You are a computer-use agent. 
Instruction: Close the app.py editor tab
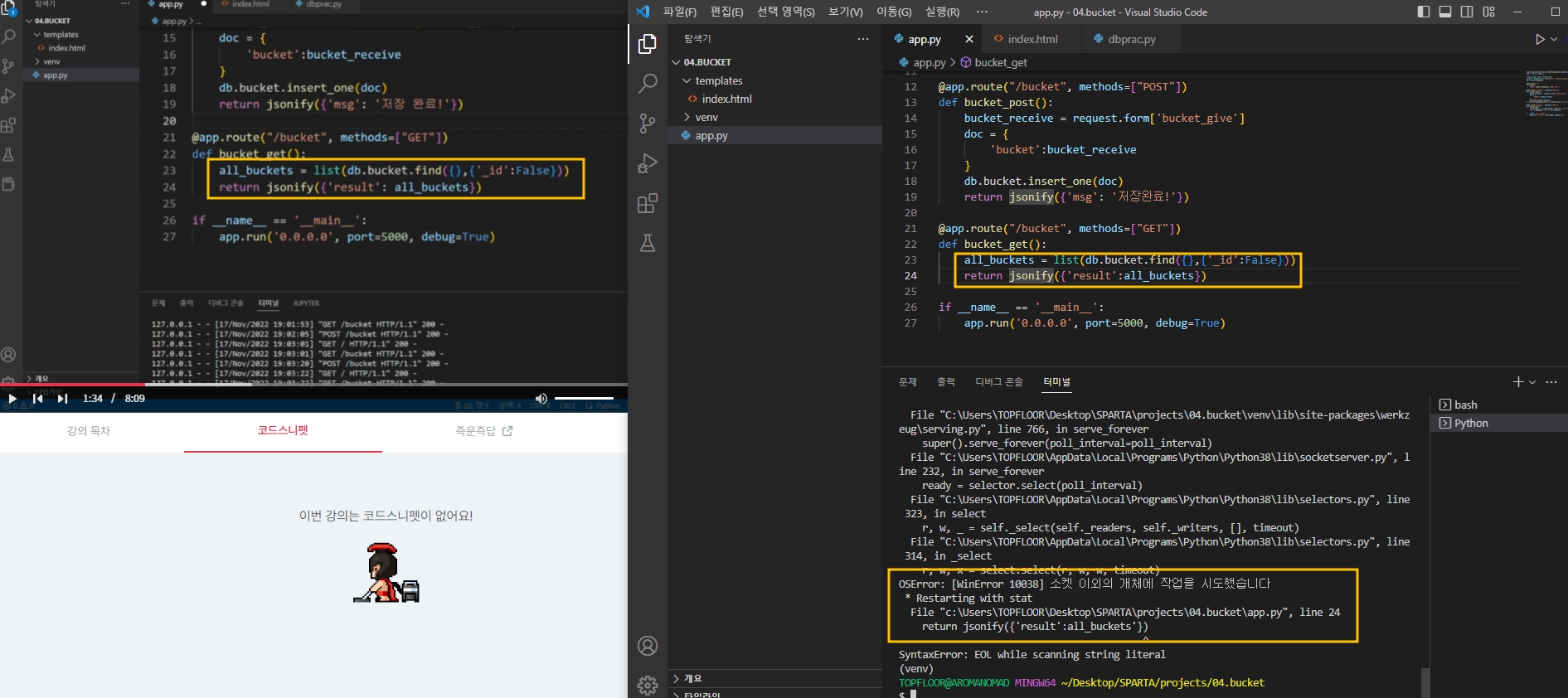tap(969, 39)
